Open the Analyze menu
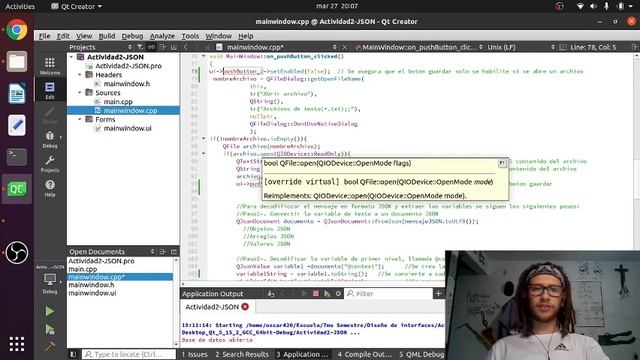The height and width of the screenshot is (360, 640). pos(162,36)
